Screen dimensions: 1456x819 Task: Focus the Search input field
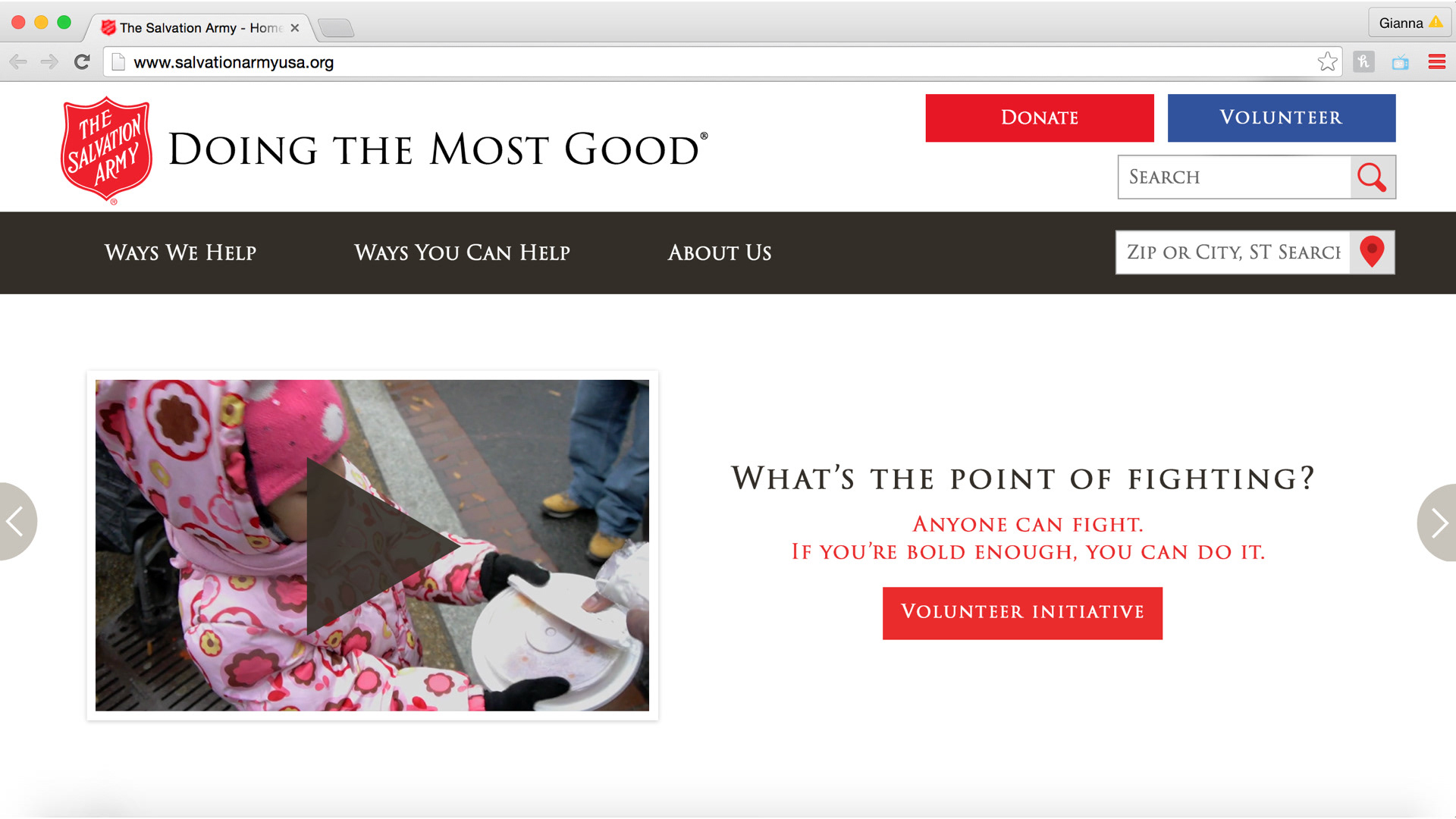[x=1235, y=177]
